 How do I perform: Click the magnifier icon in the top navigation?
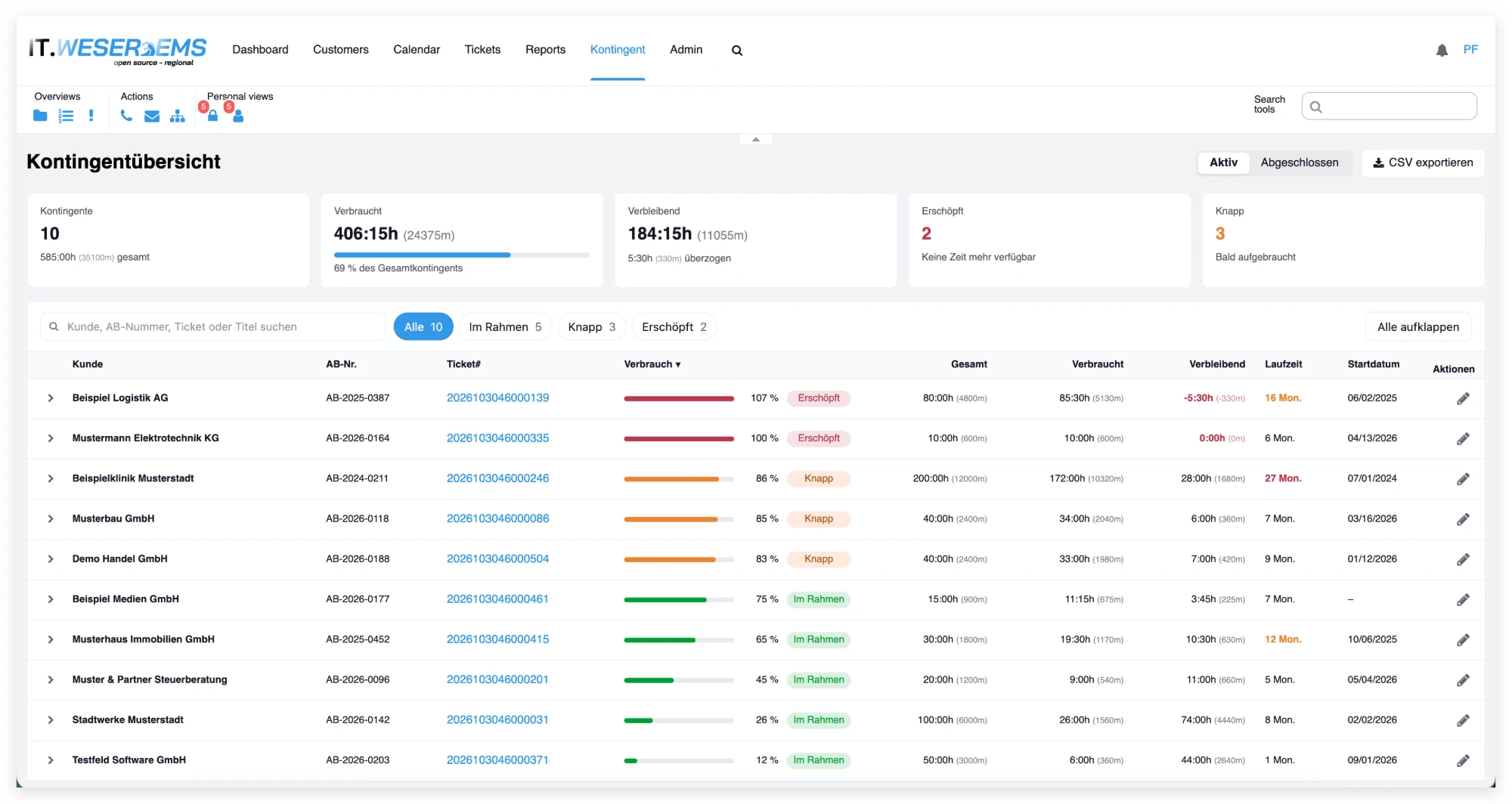coord(737,51)
